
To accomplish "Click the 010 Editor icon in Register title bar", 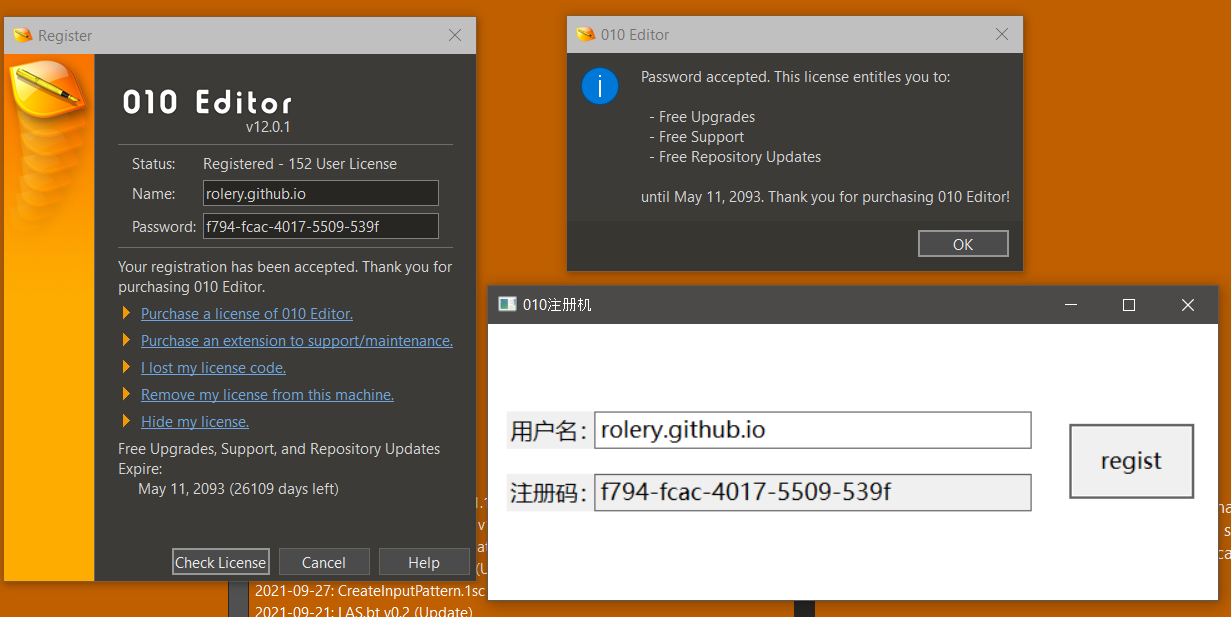I will click(x=23, y=35).
